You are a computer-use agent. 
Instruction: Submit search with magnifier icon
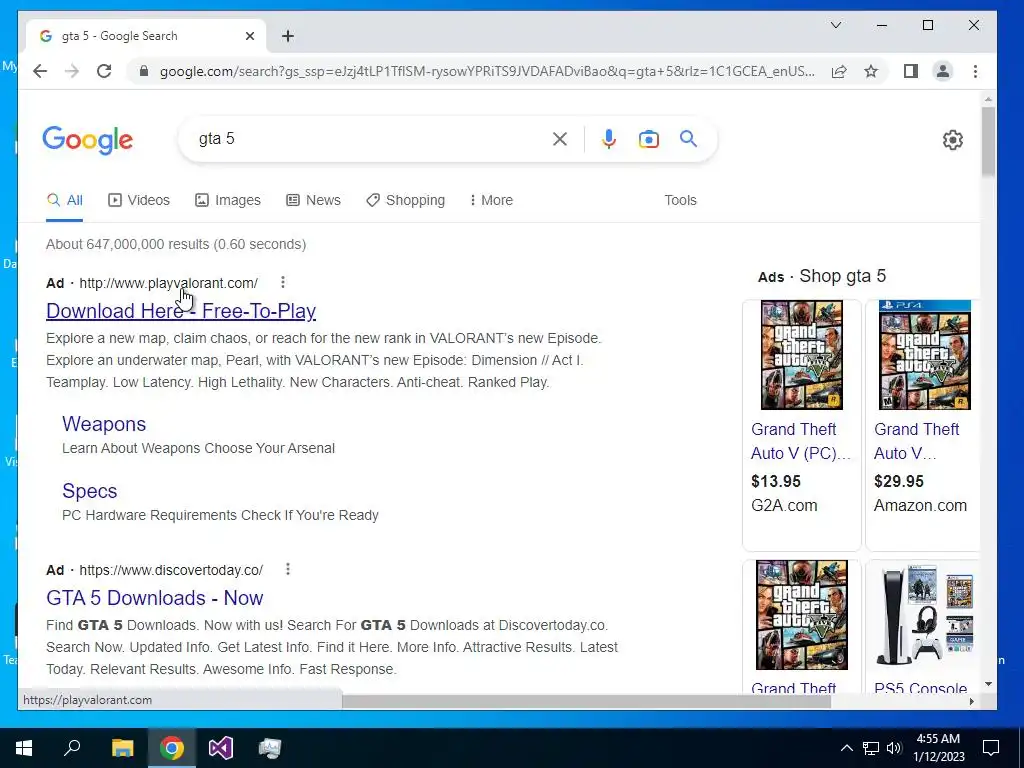click(x=688, y=138)
